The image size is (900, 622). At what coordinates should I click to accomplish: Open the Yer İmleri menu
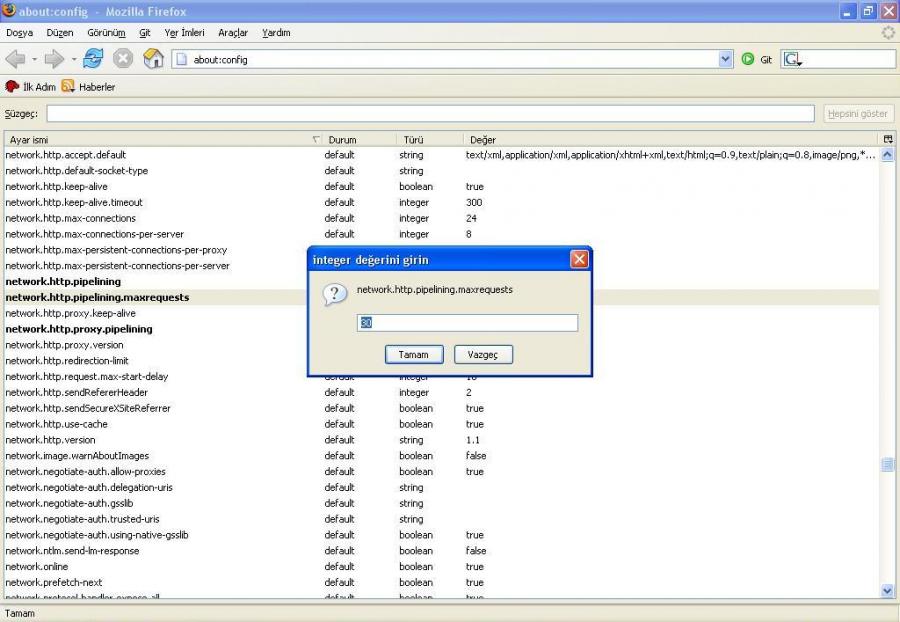tap(184, 33)
